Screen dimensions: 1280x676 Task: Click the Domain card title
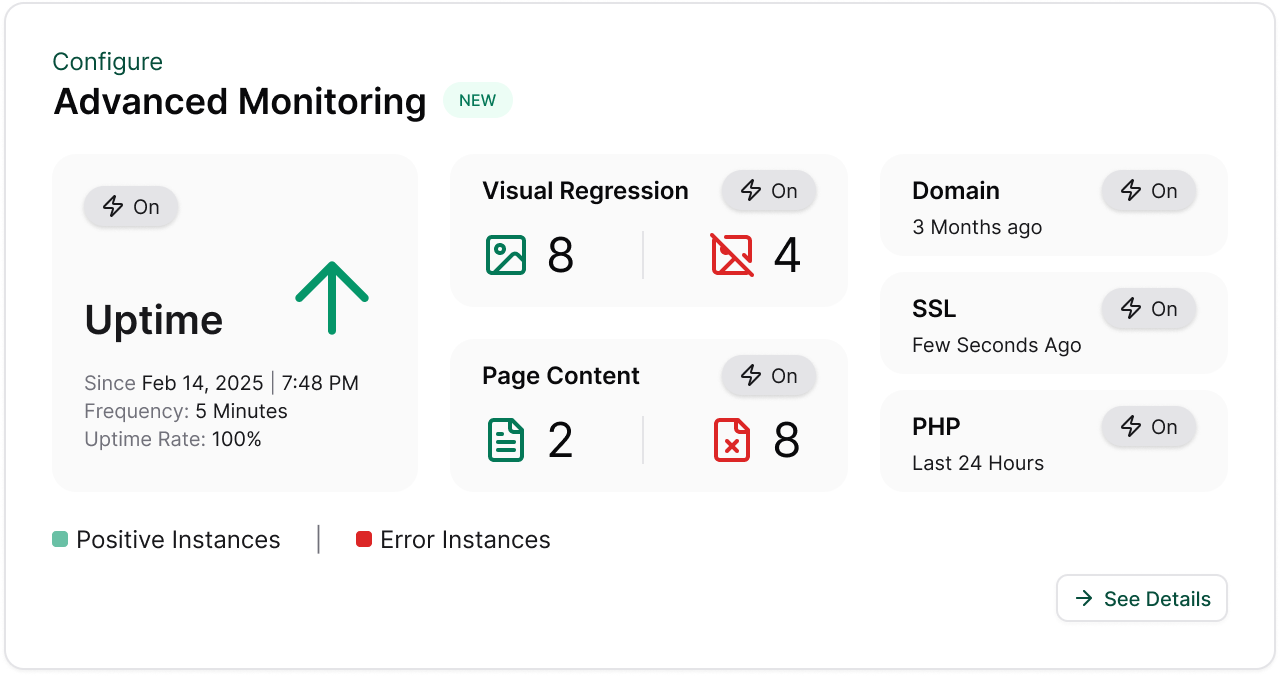pyautogui.click(x=956, y=191)
